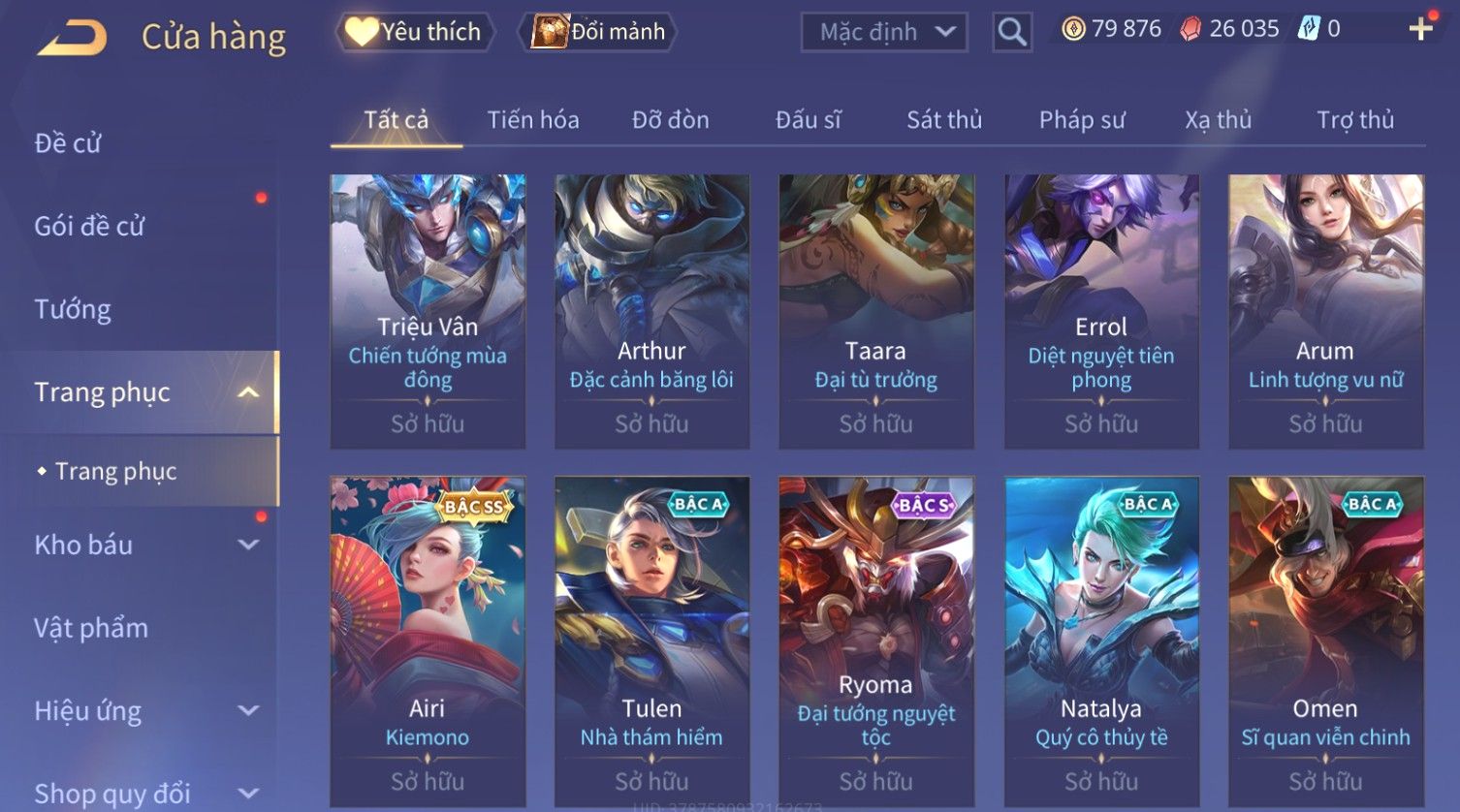Image resolution: width=1460 pixels, height=812 pixels.
Task: Tap the plus icon to add currency
Action: pyautogui.click(x=1420, y=29)
